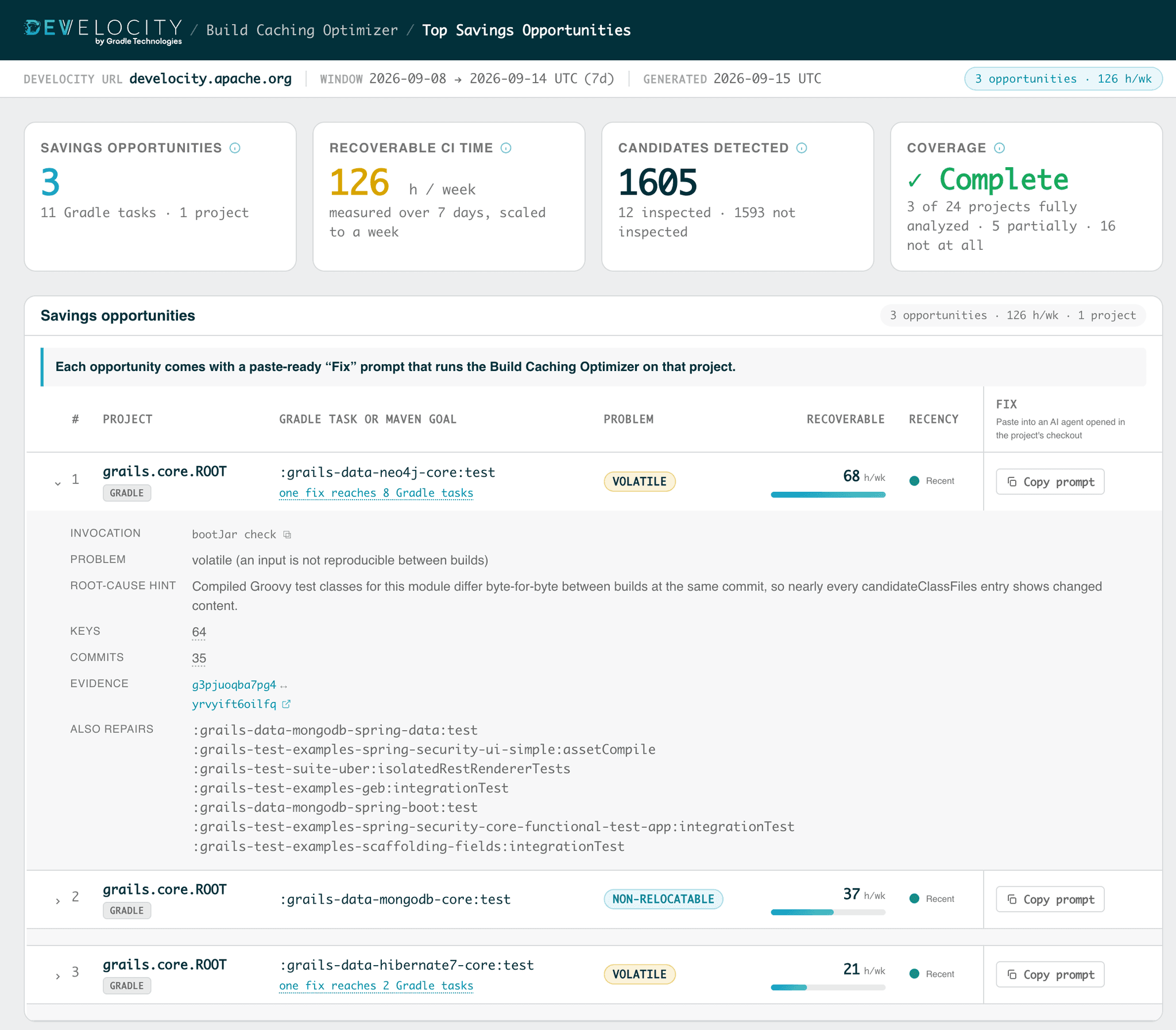Open evidence build g3pjuoqba7pg4
This screenshot has height=1030, width=1176.
(x=234, y=685)
